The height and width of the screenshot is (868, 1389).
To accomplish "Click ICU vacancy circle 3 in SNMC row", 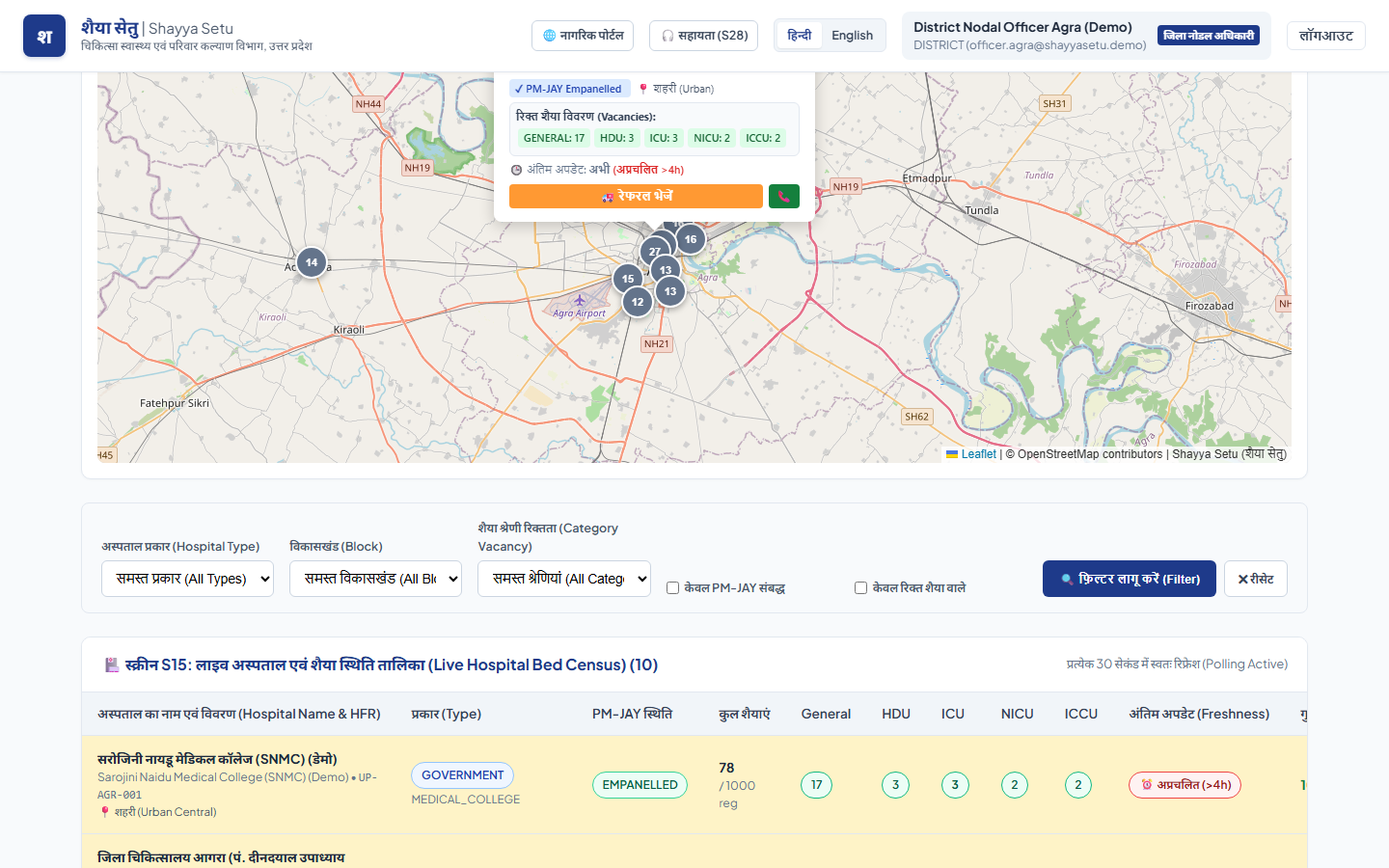I will (x=955, y=785).
